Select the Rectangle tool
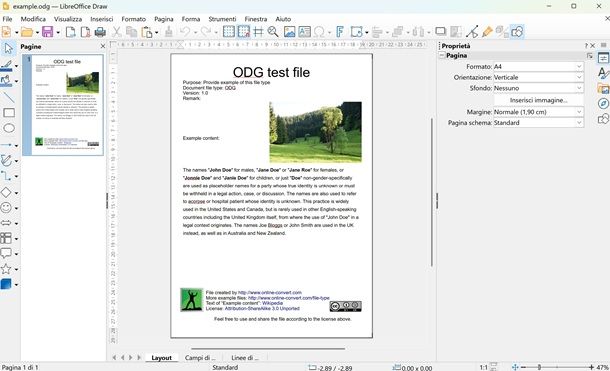The width and height of the screenshot is (610, 371). pos(9,113)
